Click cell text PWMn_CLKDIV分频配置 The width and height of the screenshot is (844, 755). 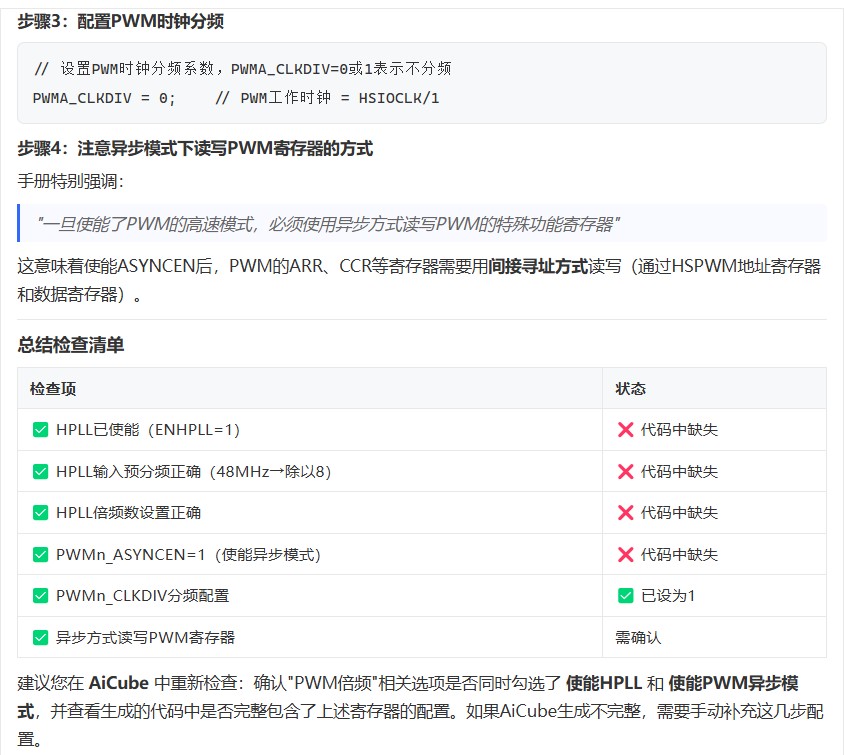point(143,596)
